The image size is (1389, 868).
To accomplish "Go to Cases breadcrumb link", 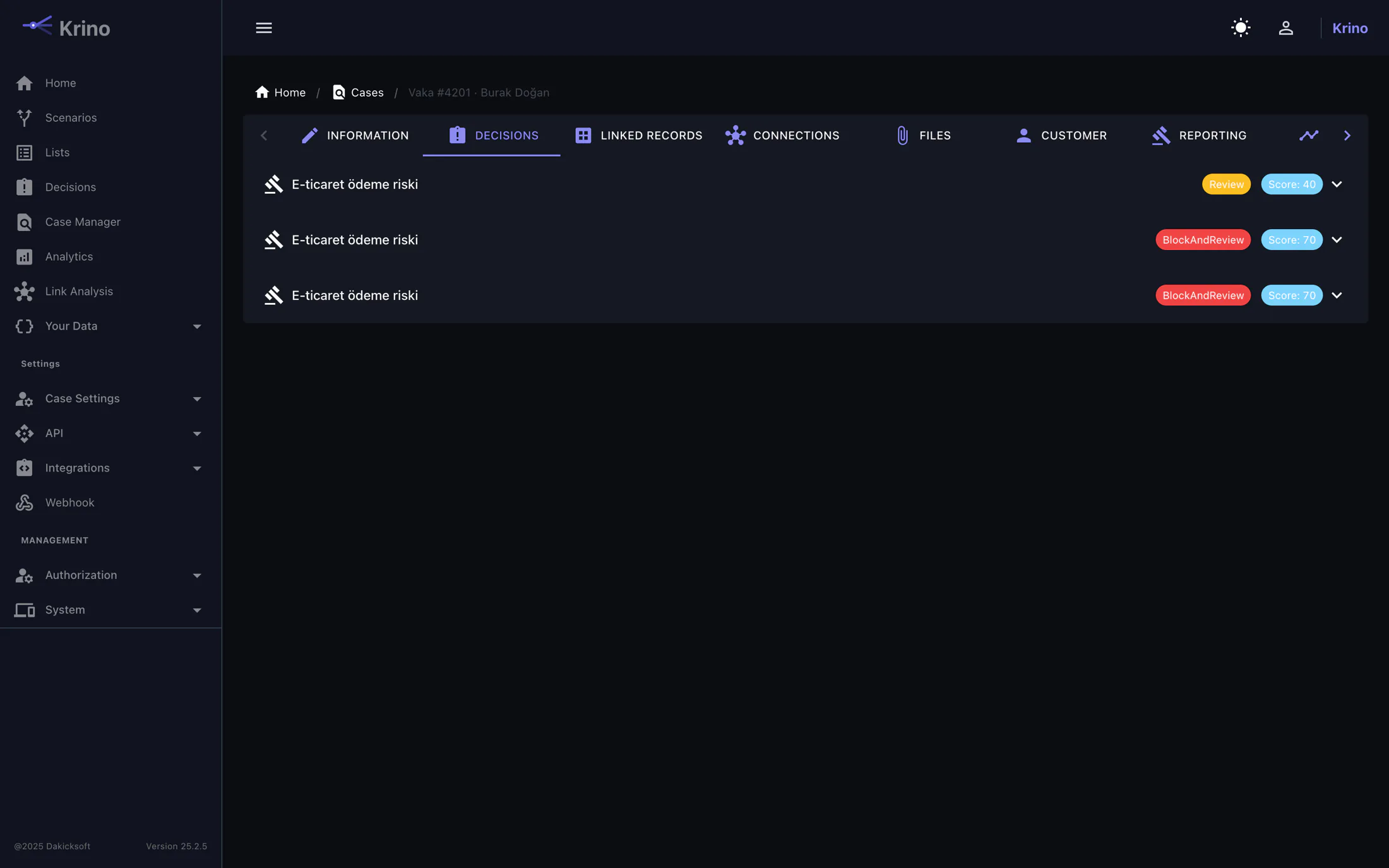I will coord(358,93).
